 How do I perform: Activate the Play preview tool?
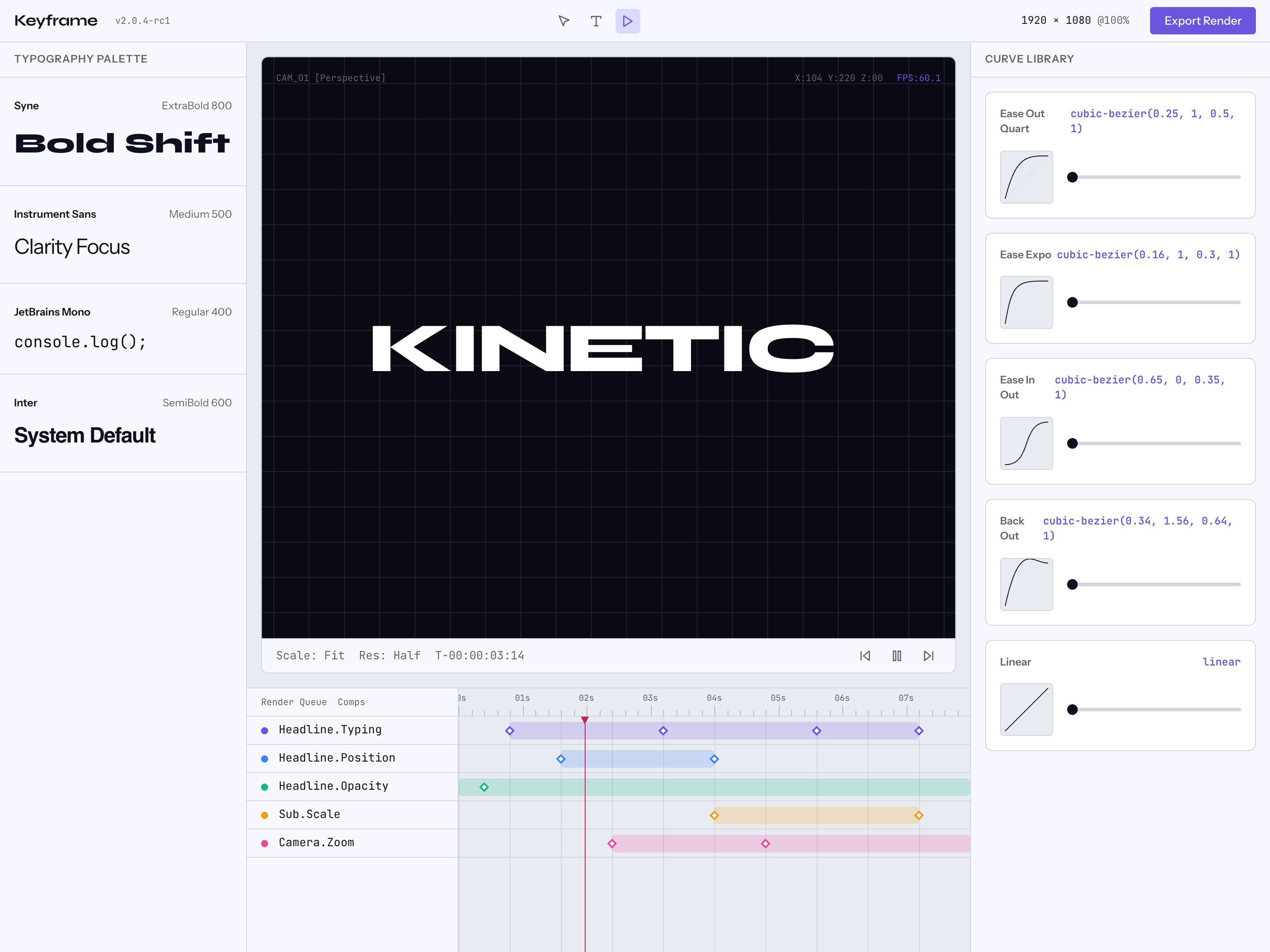point(628,21)
